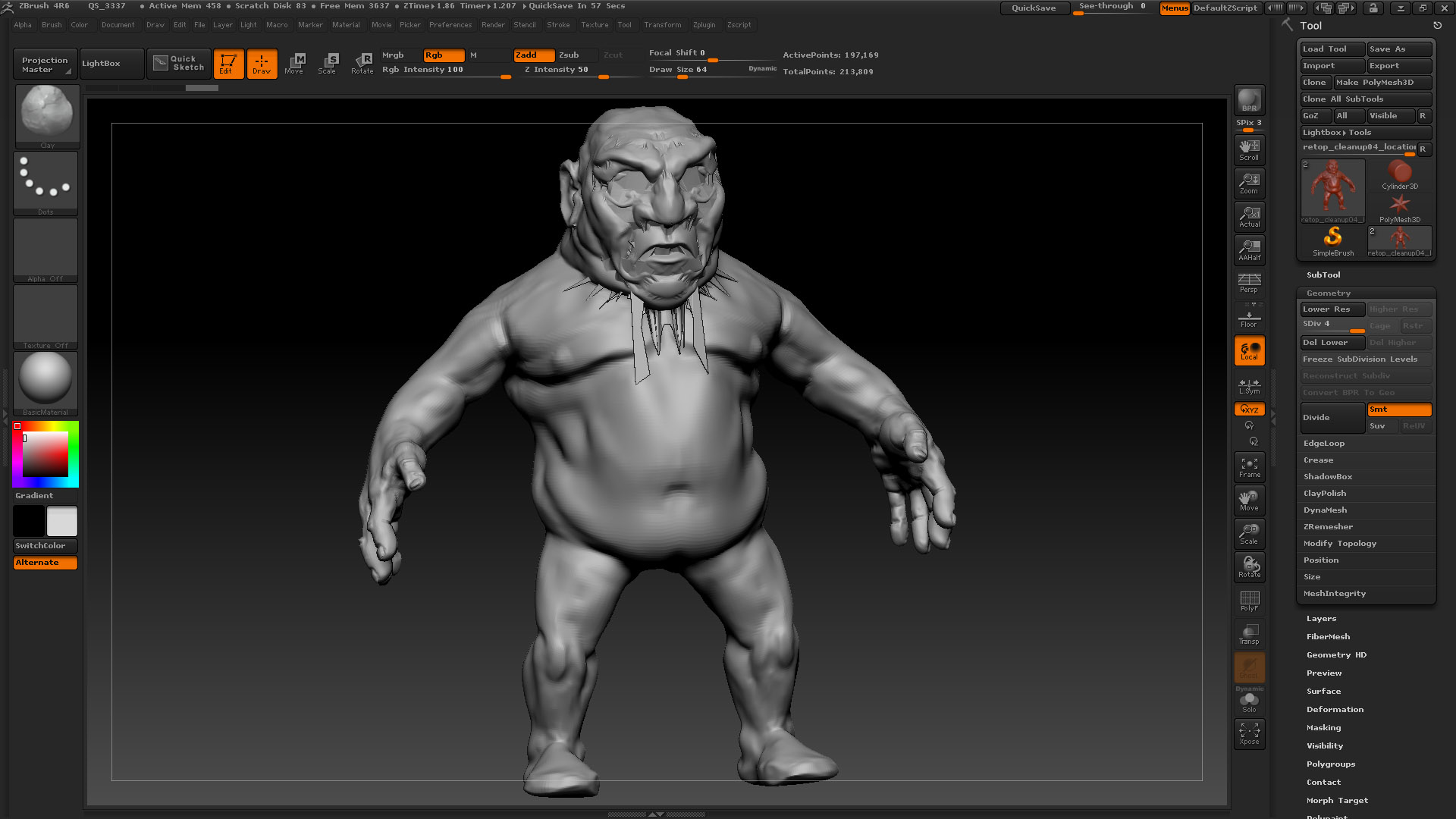The height and width of the screenshot is (819, 1456).
Task: Expand the Deformation sub-palette
Action: point(1335,710)
